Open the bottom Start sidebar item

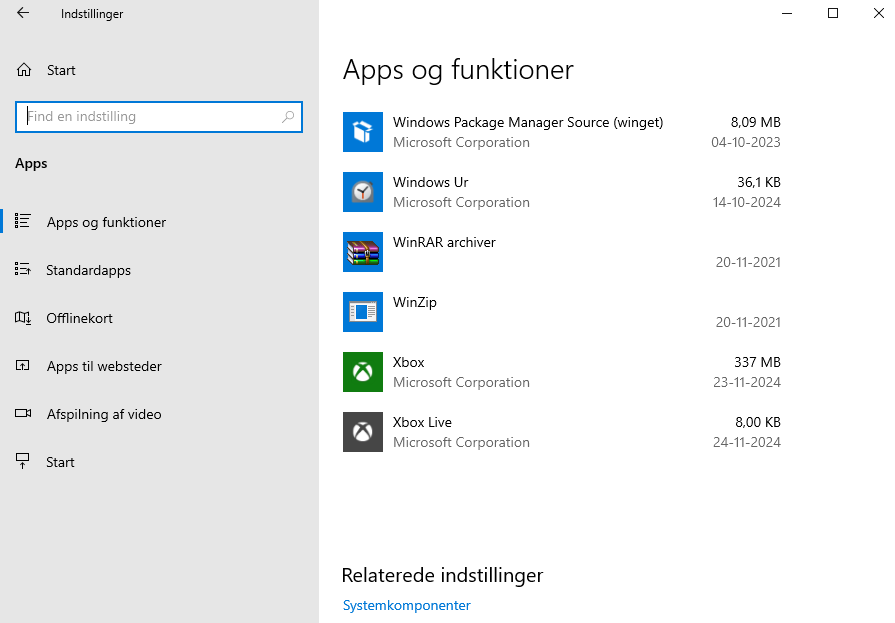[60, 462]
